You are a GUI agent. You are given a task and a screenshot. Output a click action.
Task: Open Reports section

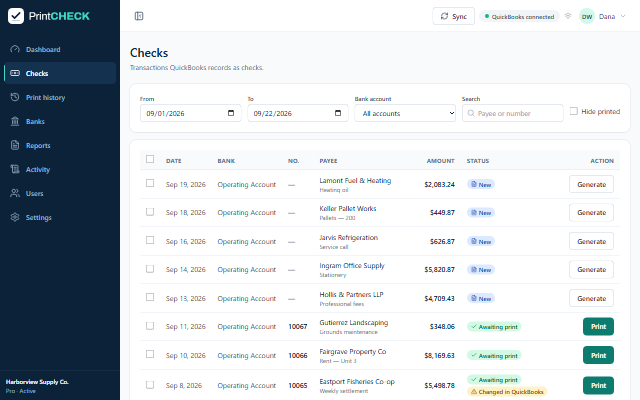pyautogui.click(x=60, y=145)
